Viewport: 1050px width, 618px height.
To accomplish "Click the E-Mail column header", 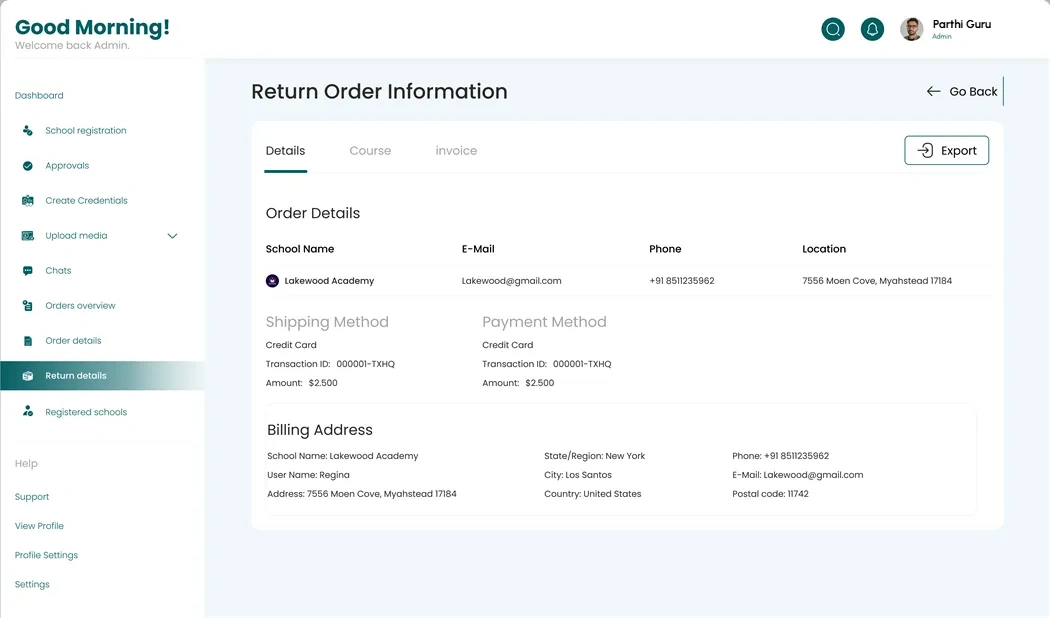I will point(478,248).
